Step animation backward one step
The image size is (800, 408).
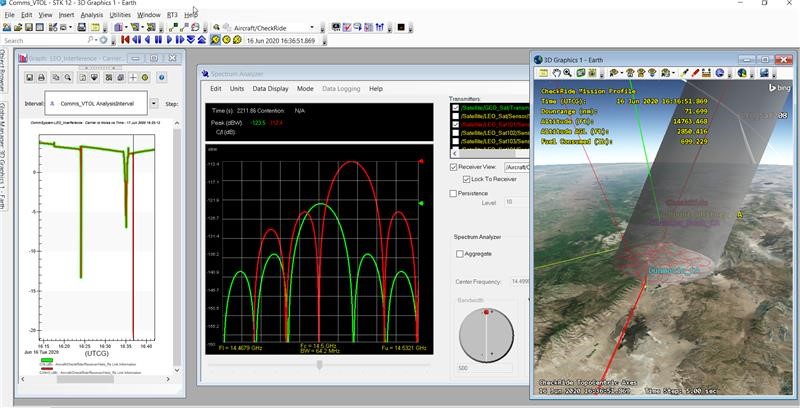[136, 40]
